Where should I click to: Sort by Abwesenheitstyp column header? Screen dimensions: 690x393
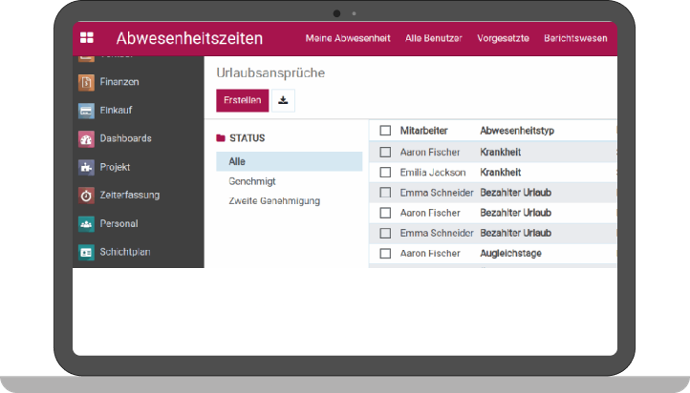pos(517,131)
